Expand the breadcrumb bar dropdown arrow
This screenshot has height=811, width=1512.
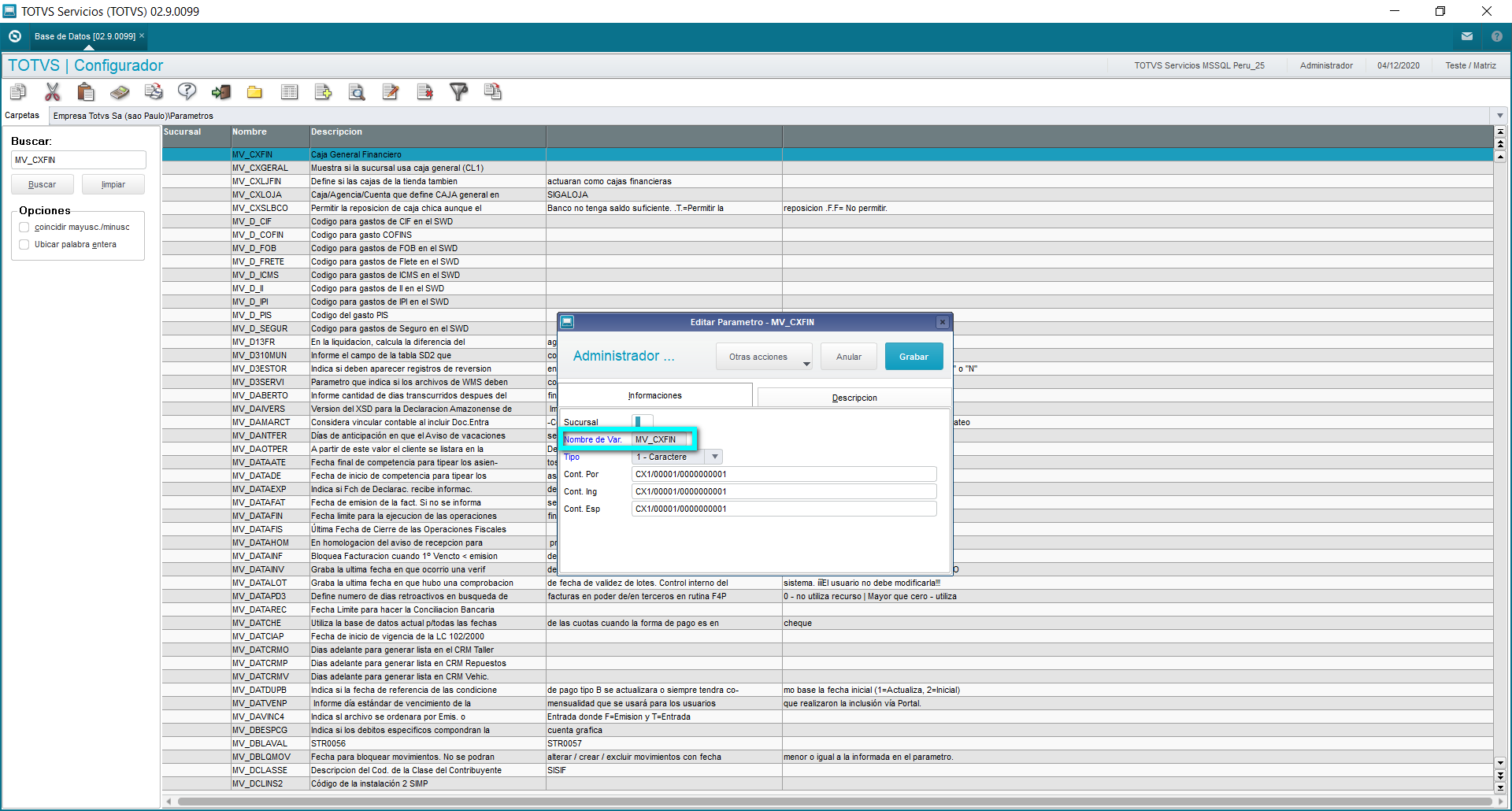1499,116
